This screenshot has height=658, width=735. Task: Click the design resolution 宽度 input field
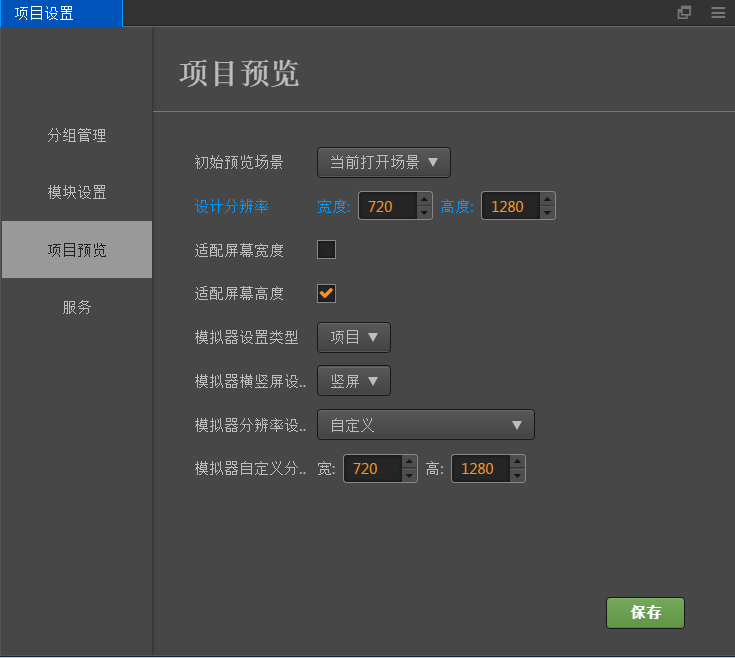386,206
